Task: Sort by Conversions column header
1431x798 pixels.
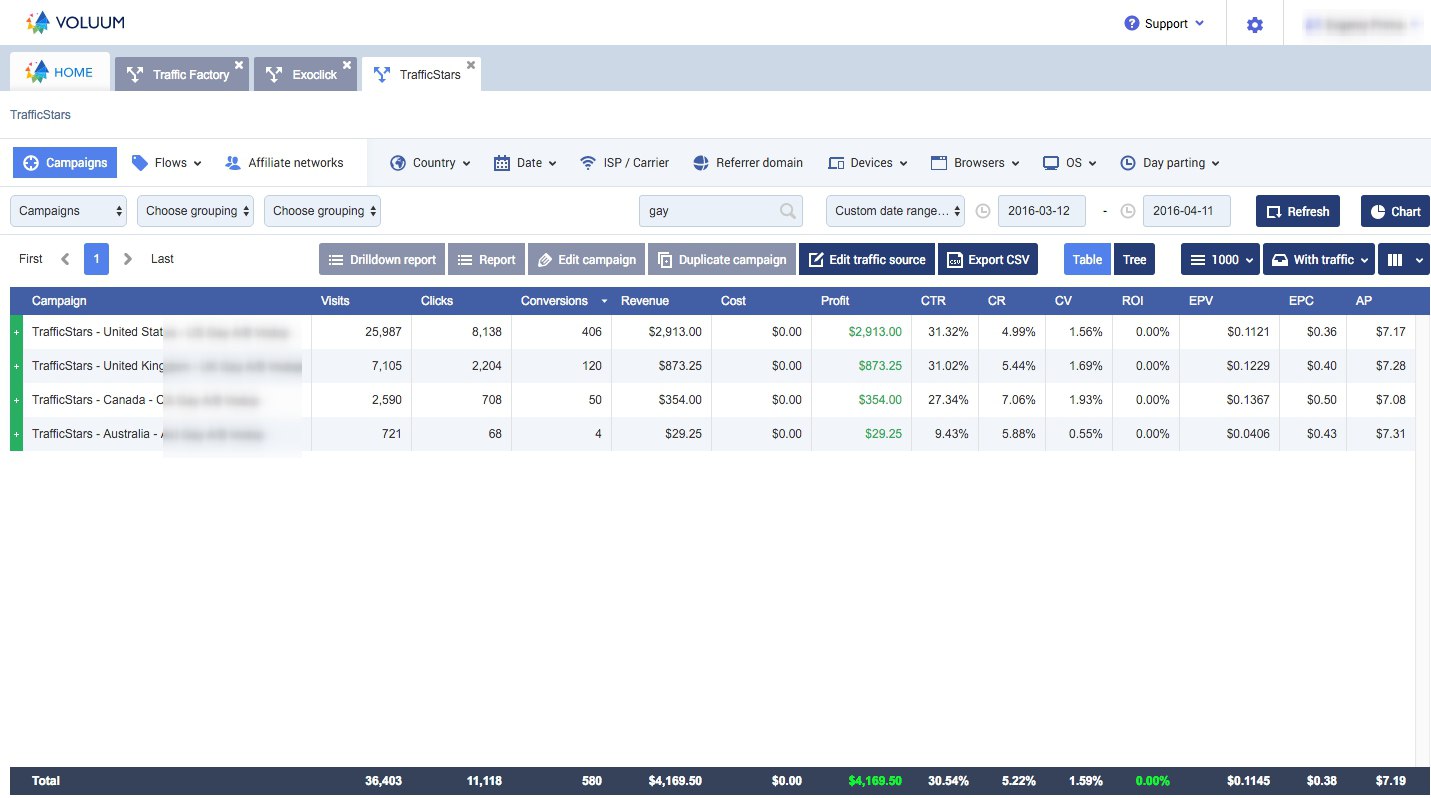Action: point(554,301)
